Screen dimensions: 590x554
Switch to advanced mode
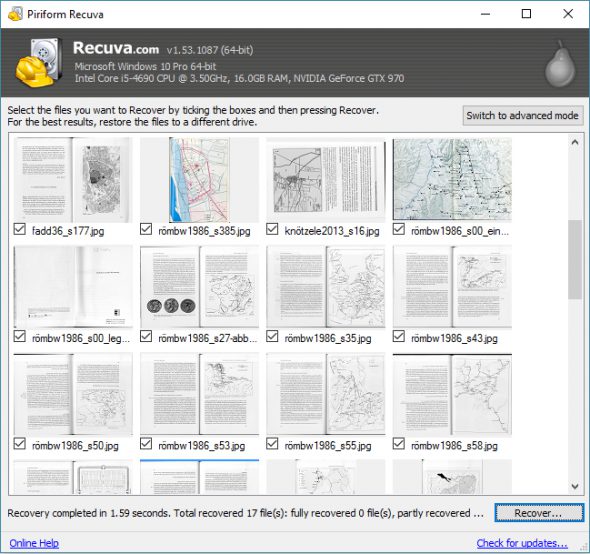(x=522, y=116)
